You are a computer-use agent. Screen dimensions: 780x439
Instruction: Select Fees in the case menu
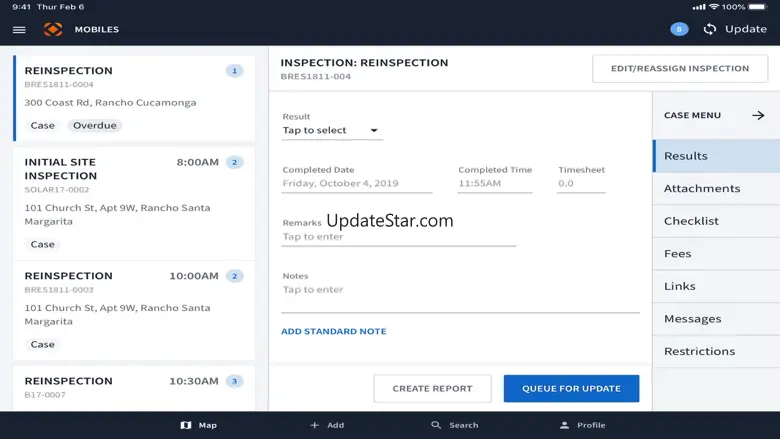tap(678, 254)
